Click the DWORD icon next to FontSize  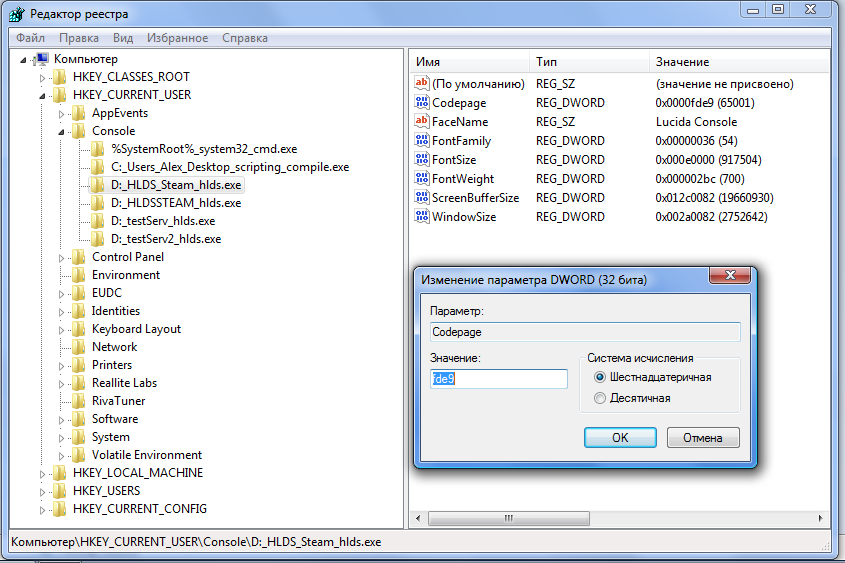tap(422, 159)
